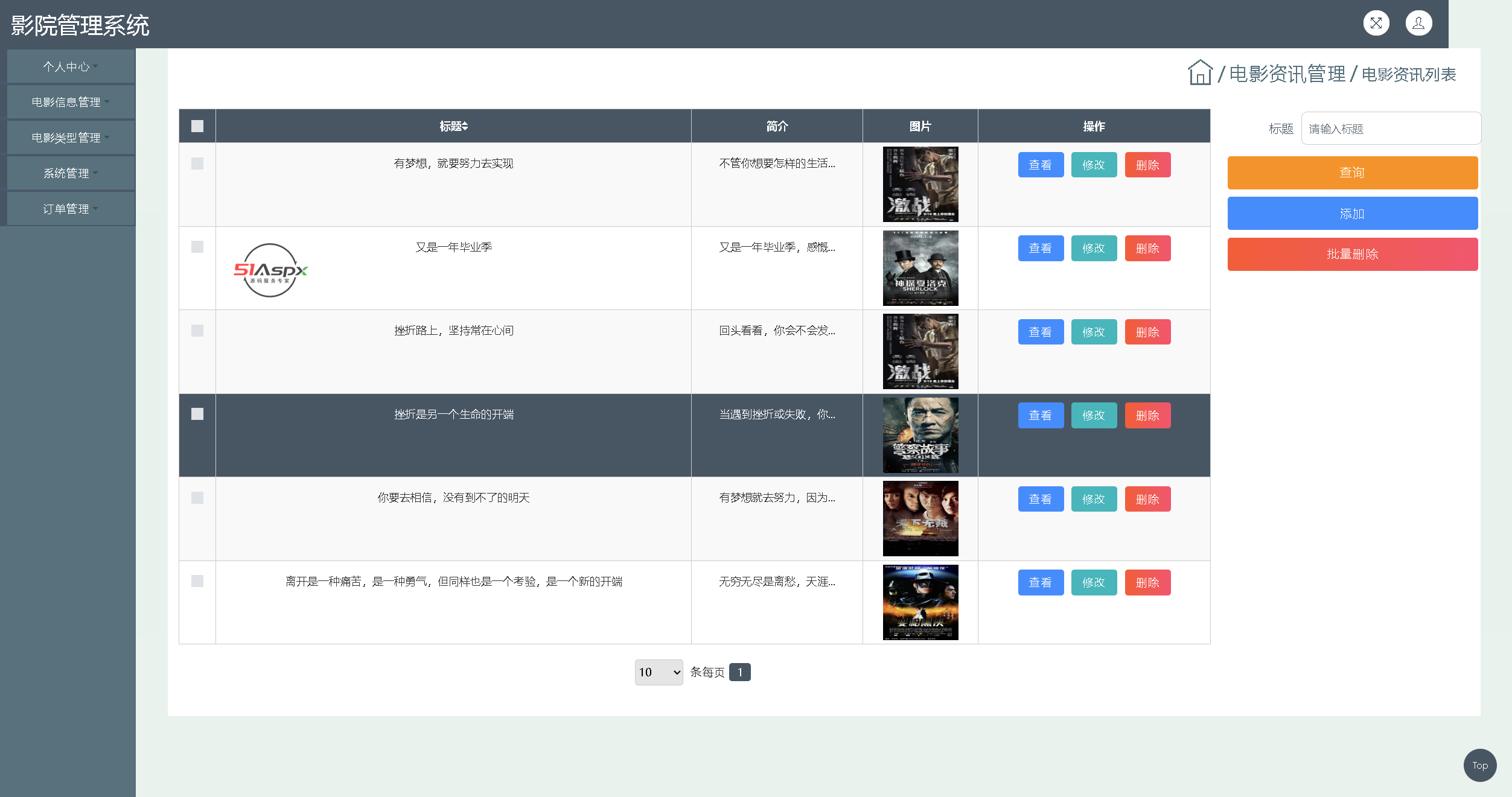The width and height of the screenshot is (1512, 797).
Task: Check the row for 又是一年毕业季
Action: pyautogui.click(x=197, y=247)
